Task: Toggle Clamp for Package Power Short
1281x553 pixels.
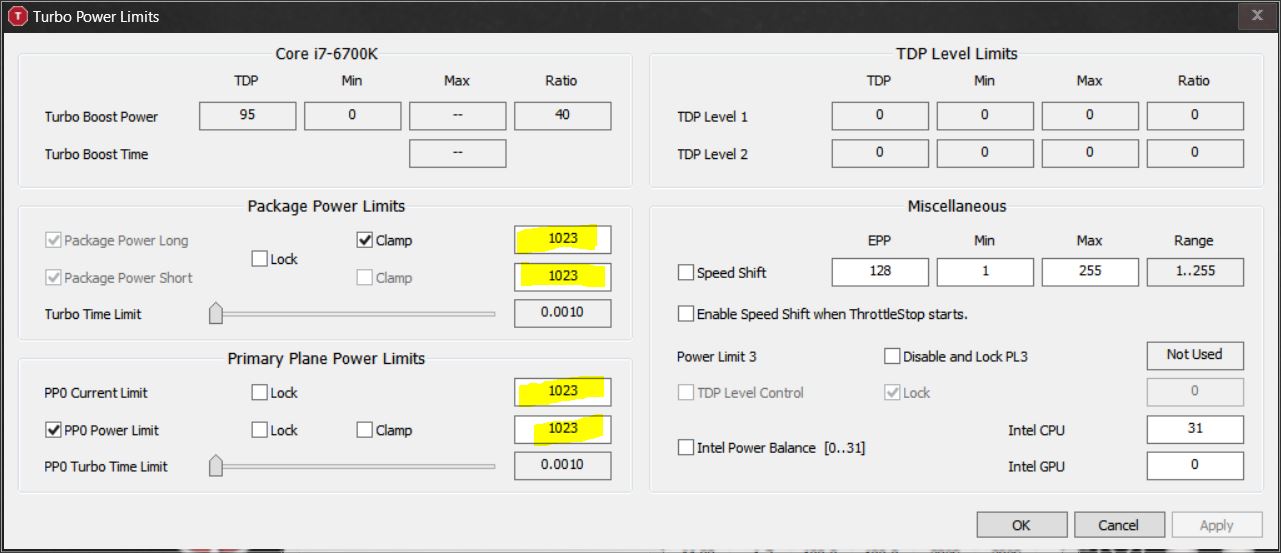Action: click(x=365, y=277)
